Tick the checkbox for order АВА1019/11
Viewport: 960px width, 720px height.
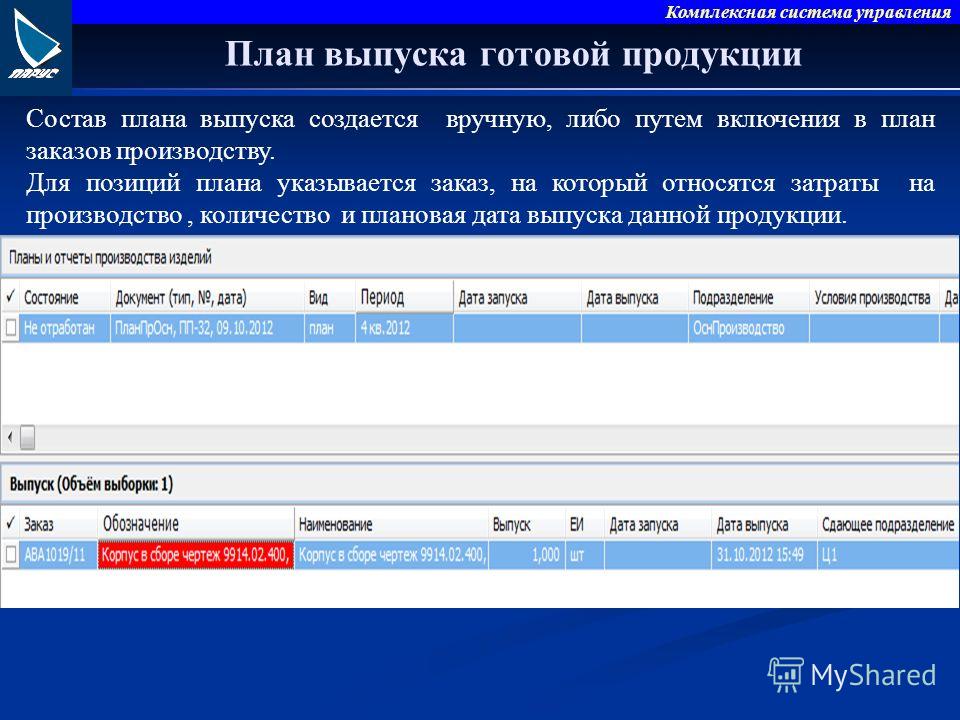click(10, 555)
